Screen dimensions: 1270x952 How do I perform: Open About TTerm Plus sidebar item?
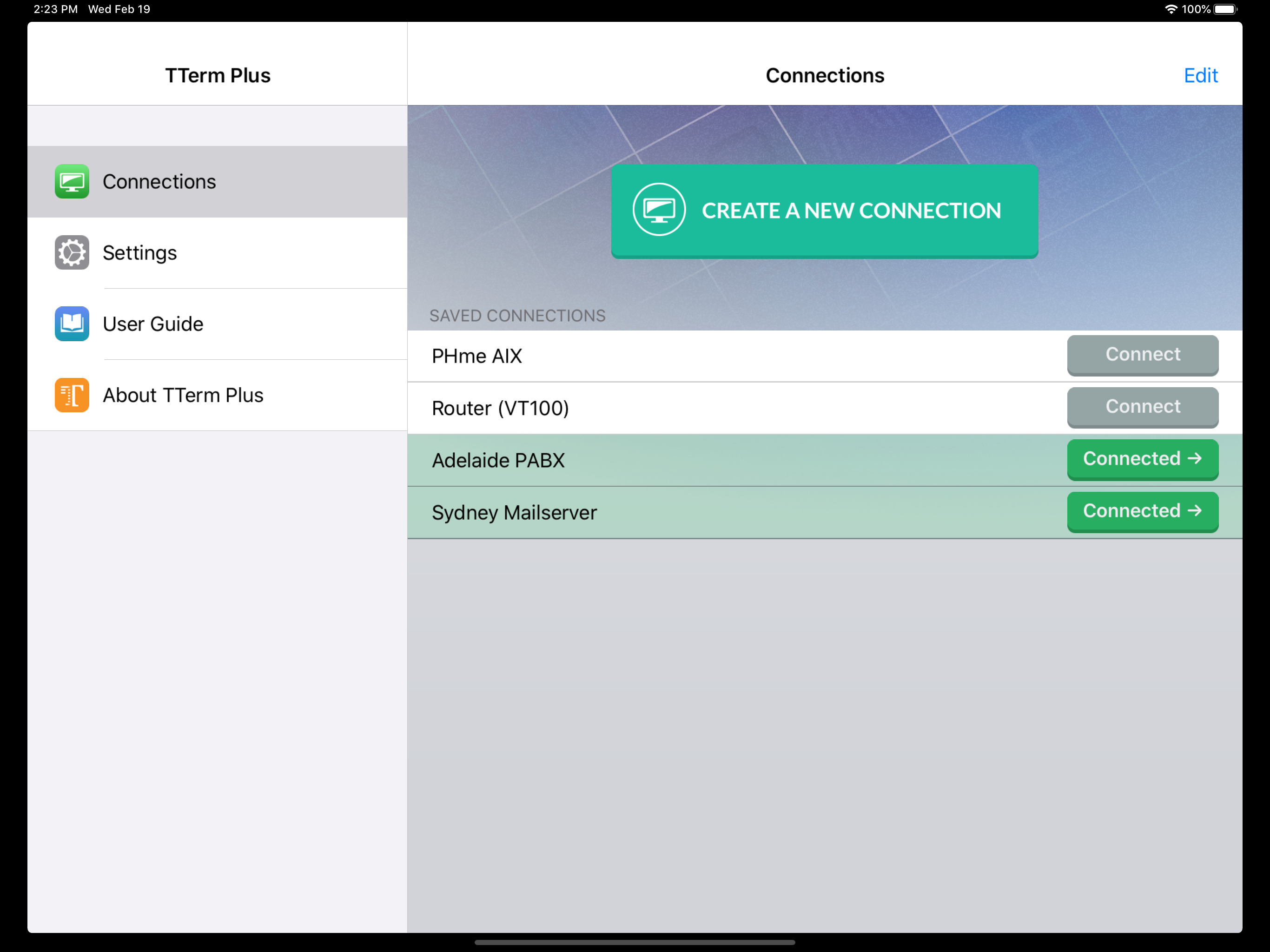217,395
